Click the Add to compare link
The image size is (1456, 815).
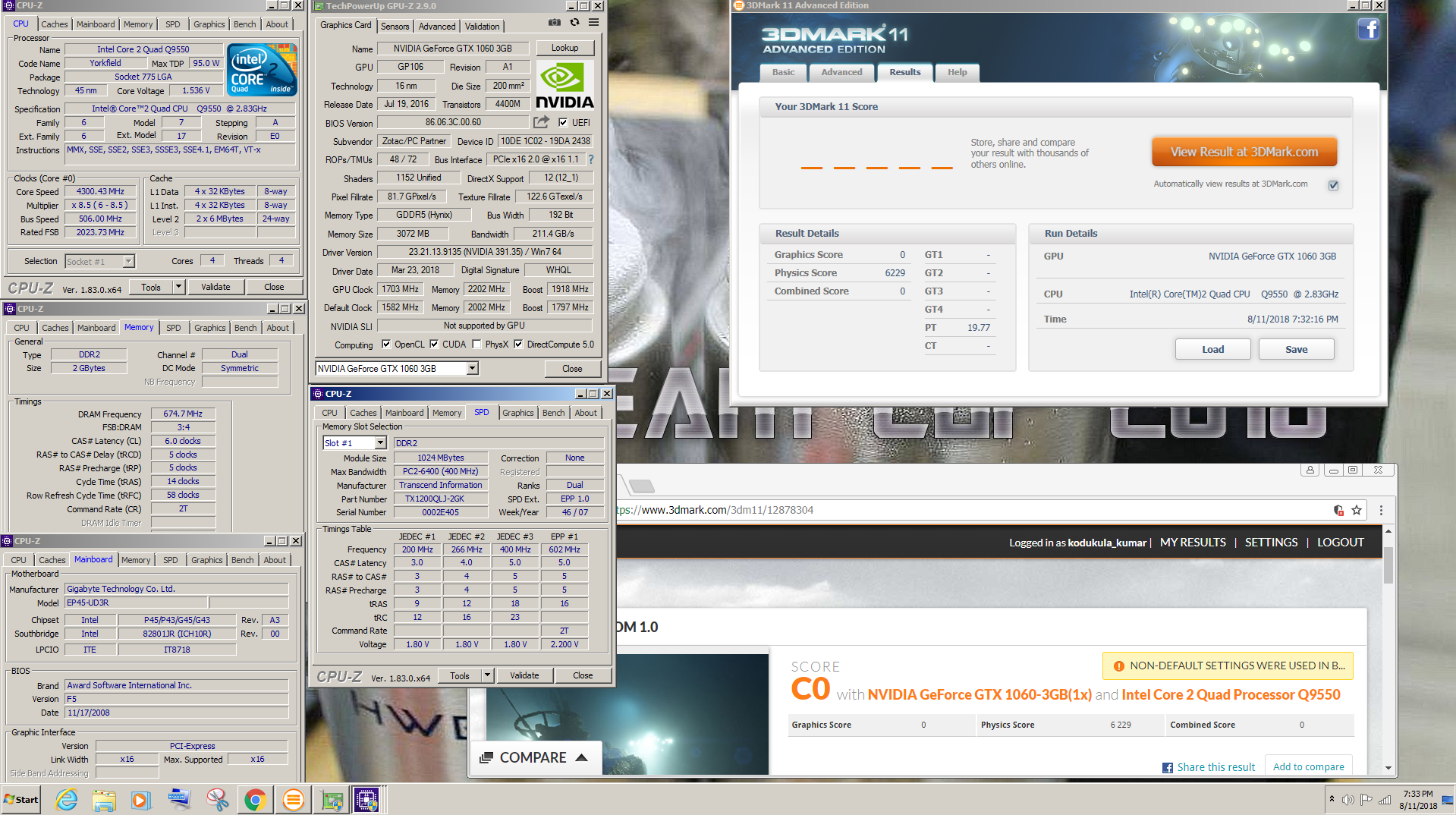[1308, 766]
